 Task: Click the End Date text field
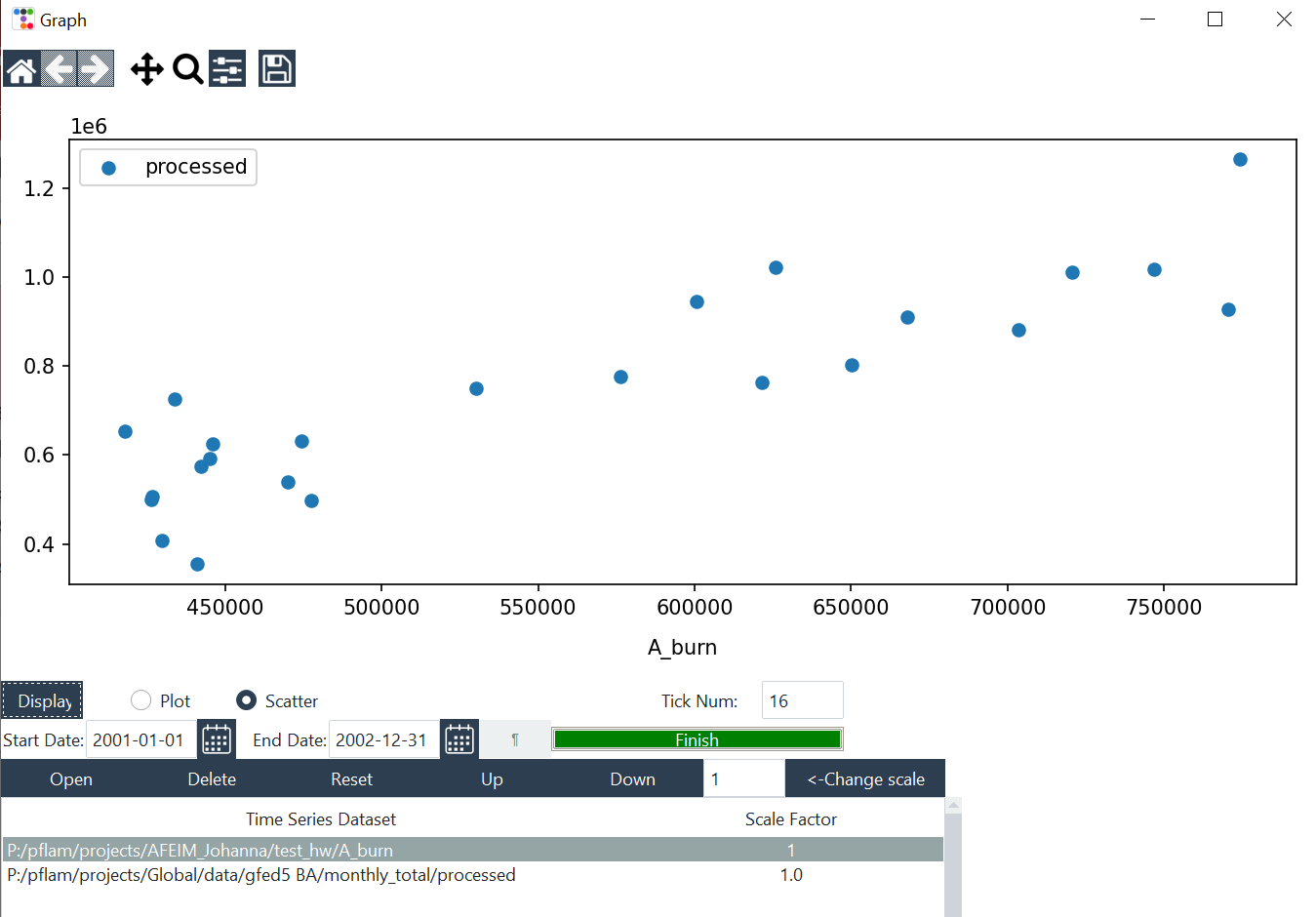384,739
